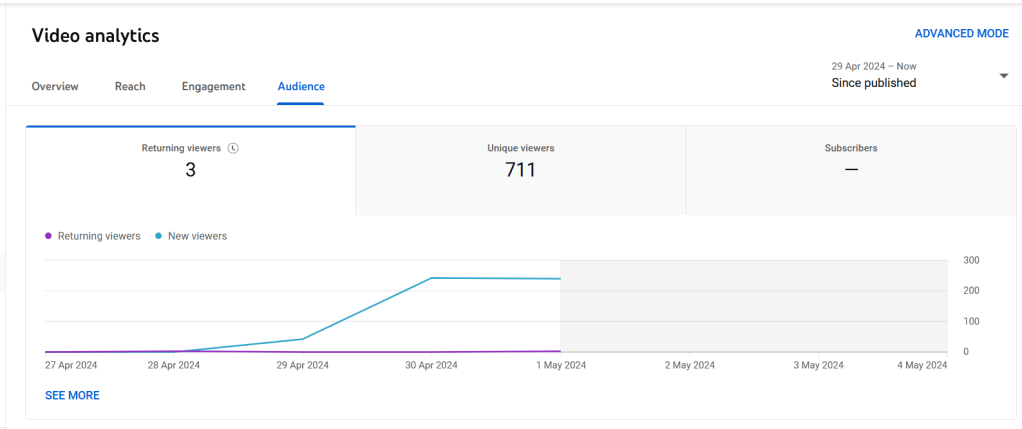
Task: Go to the Engagement tab
Action: click(213, 86)
